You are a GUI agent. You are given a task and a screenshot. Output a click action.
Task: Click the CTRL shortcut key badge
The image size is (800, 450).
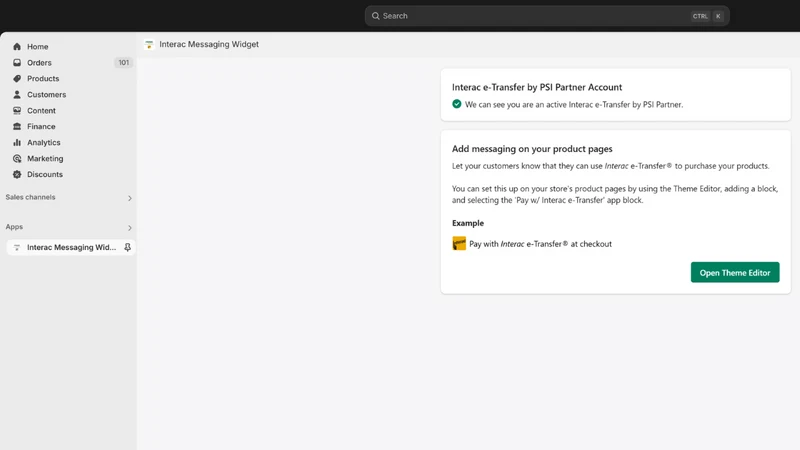point(700,16)
